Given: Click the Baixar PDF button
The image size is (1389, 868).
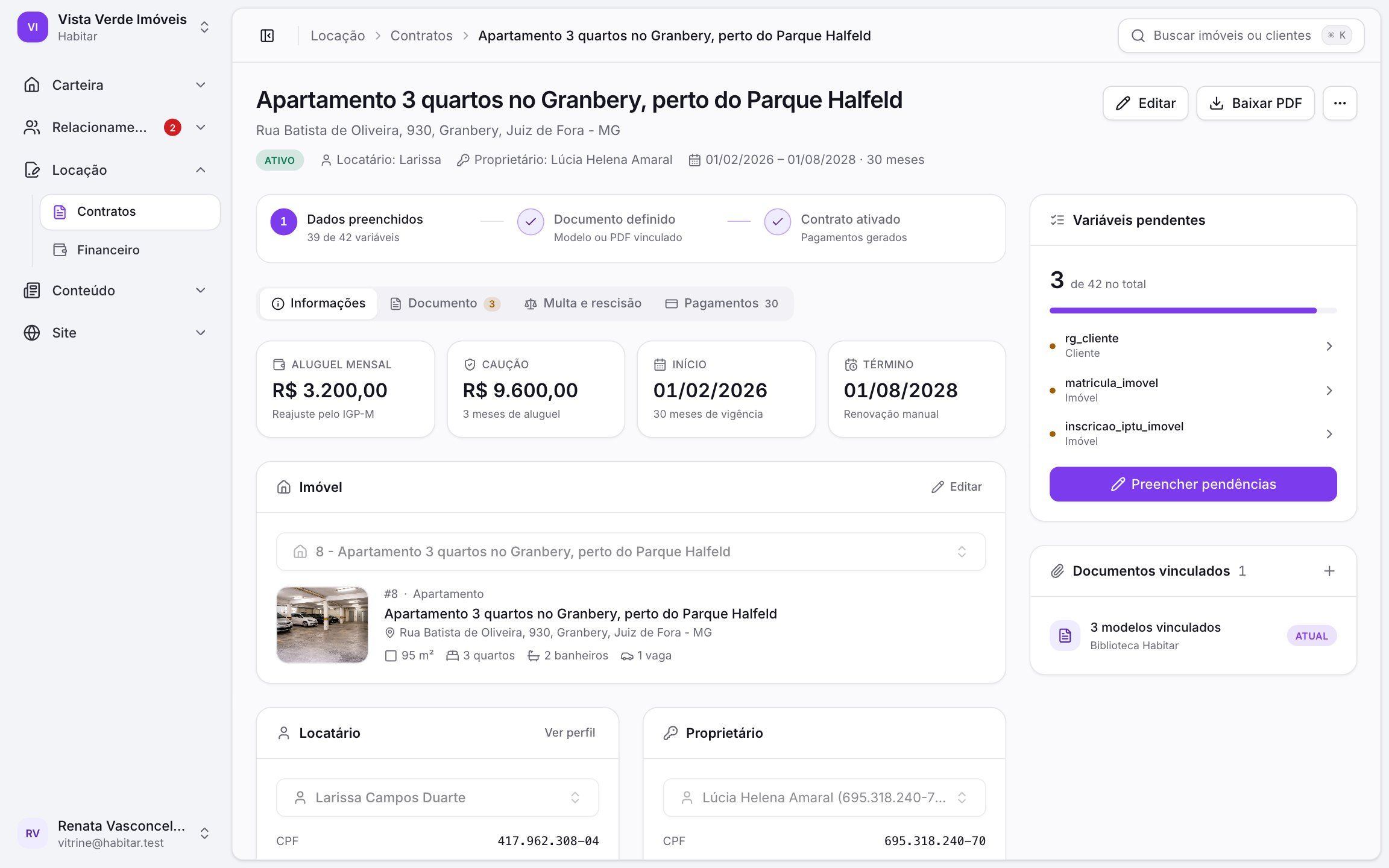Looking at the screenshot, I should 1255,103.
